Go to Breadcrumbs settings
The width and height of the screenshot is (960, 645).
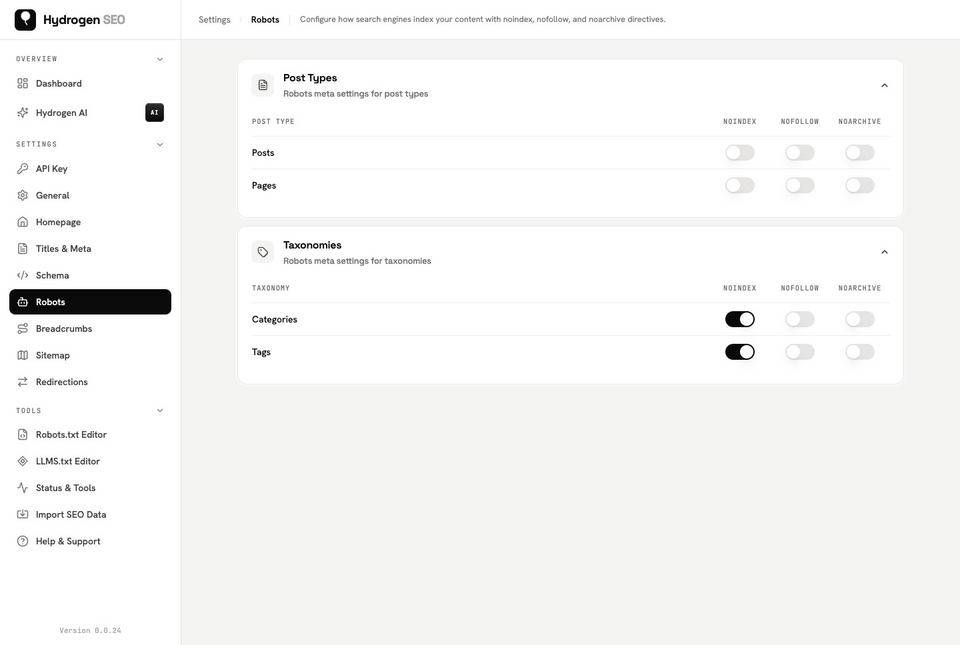tap(90, 329)
